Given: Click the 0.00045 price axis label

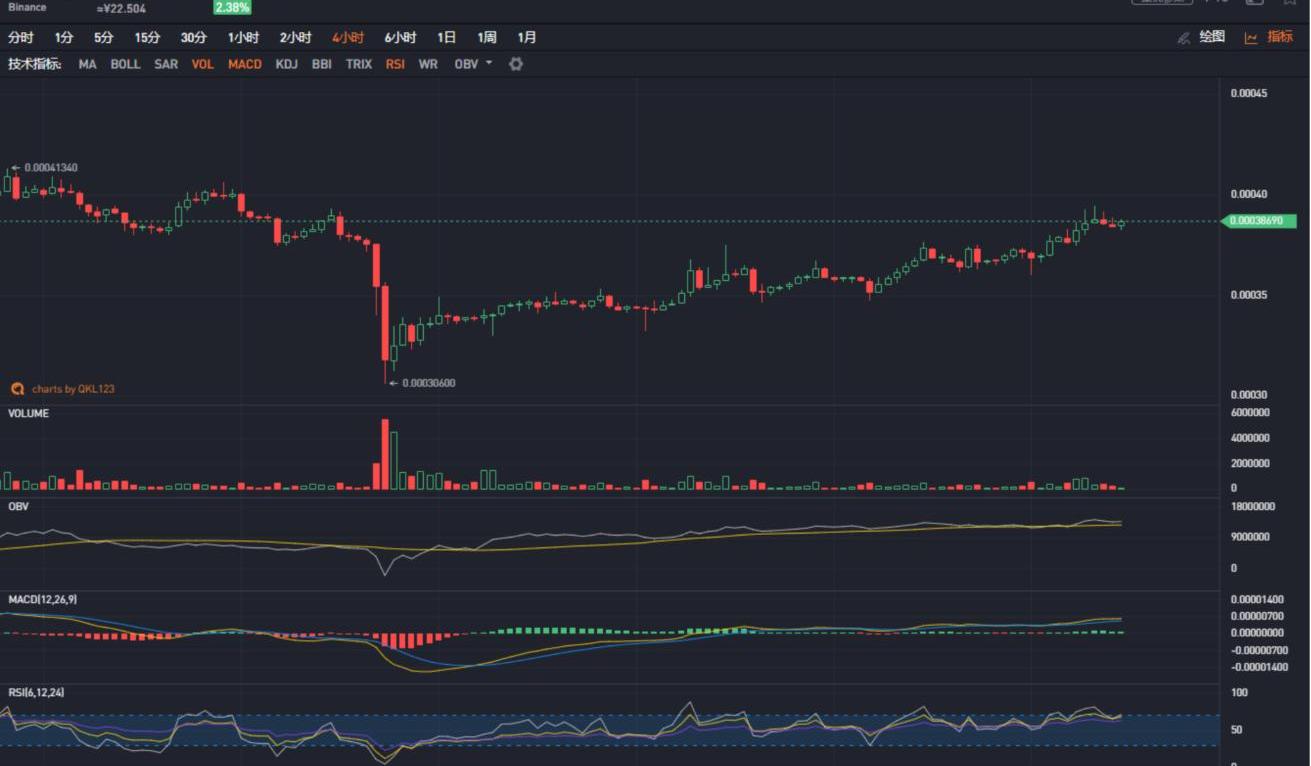Looking at the screenshot, I should 1249,93.
